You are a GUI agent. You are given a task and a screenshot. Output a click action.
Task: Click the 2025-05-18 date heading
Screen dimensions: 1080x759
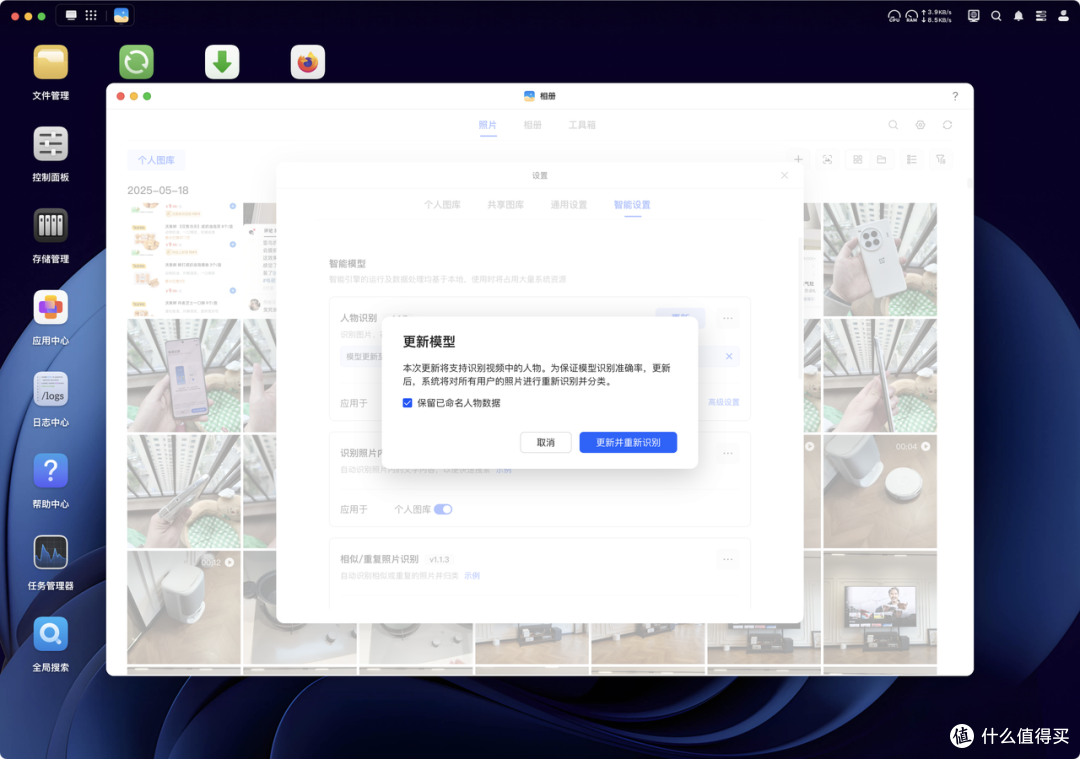click(158, 190)
